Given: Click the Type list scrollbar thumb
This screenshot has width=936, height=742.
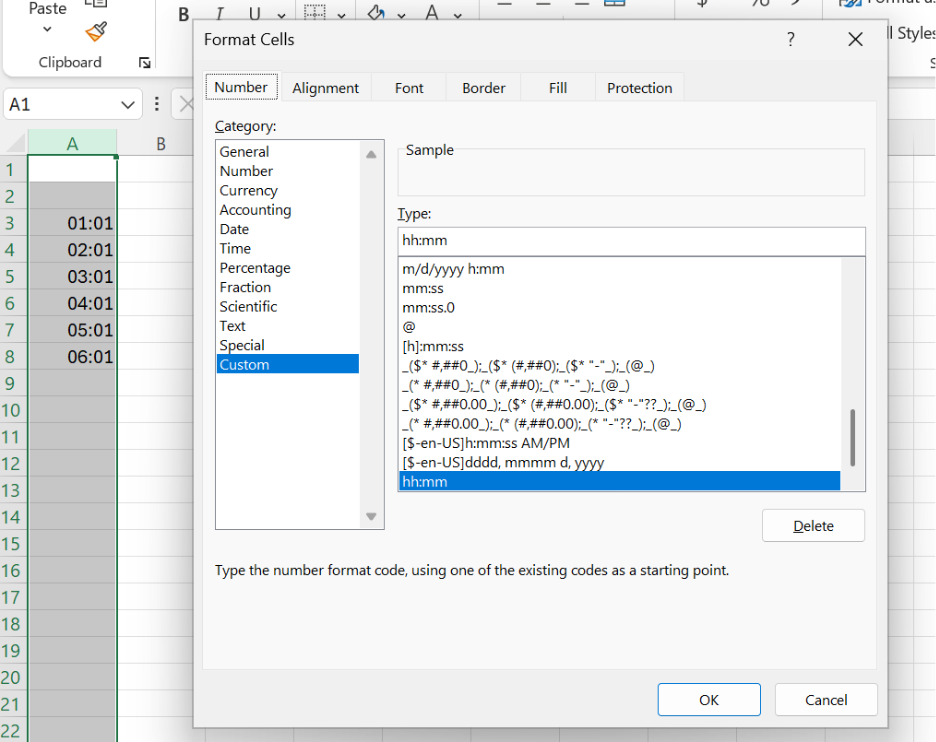Looking at the screenshot, I should 852,438.
